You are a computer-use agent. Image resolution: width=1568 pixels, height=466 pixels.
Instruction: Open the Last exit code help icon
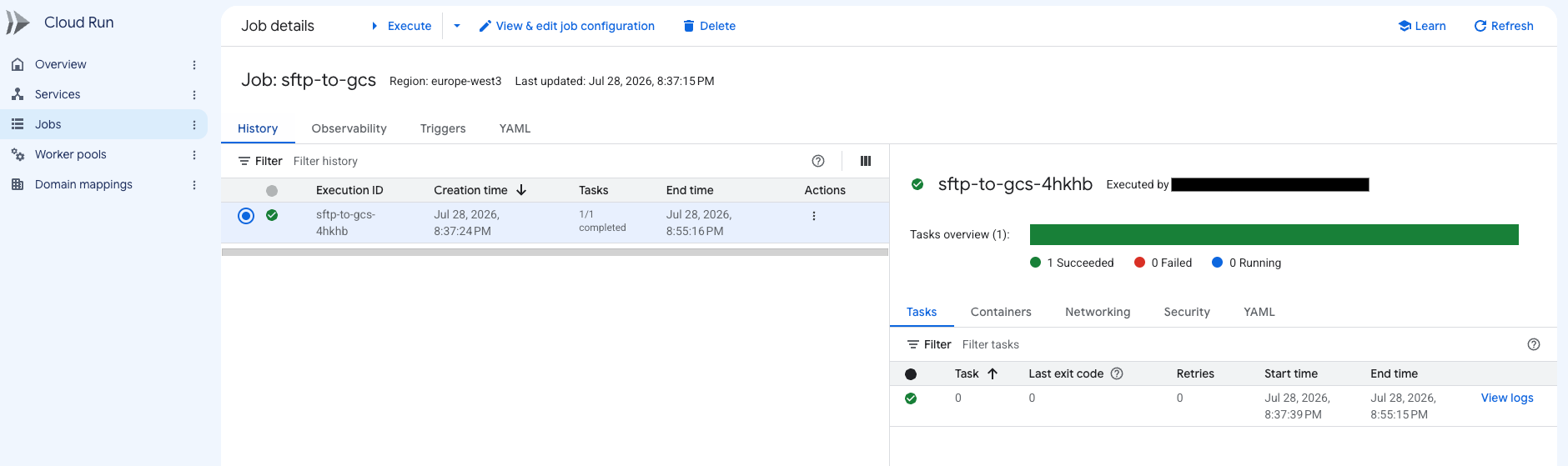[1117, 373]
